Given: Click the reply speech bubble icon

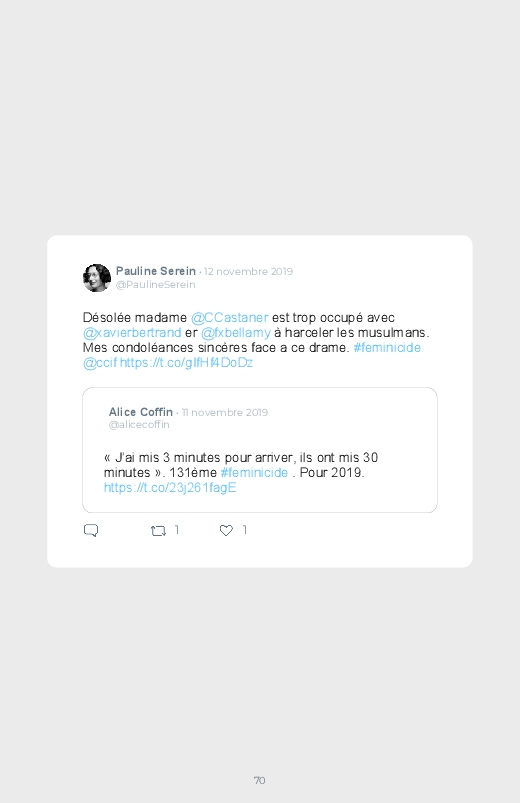Looking at the screenshot, I should (91, 531).
